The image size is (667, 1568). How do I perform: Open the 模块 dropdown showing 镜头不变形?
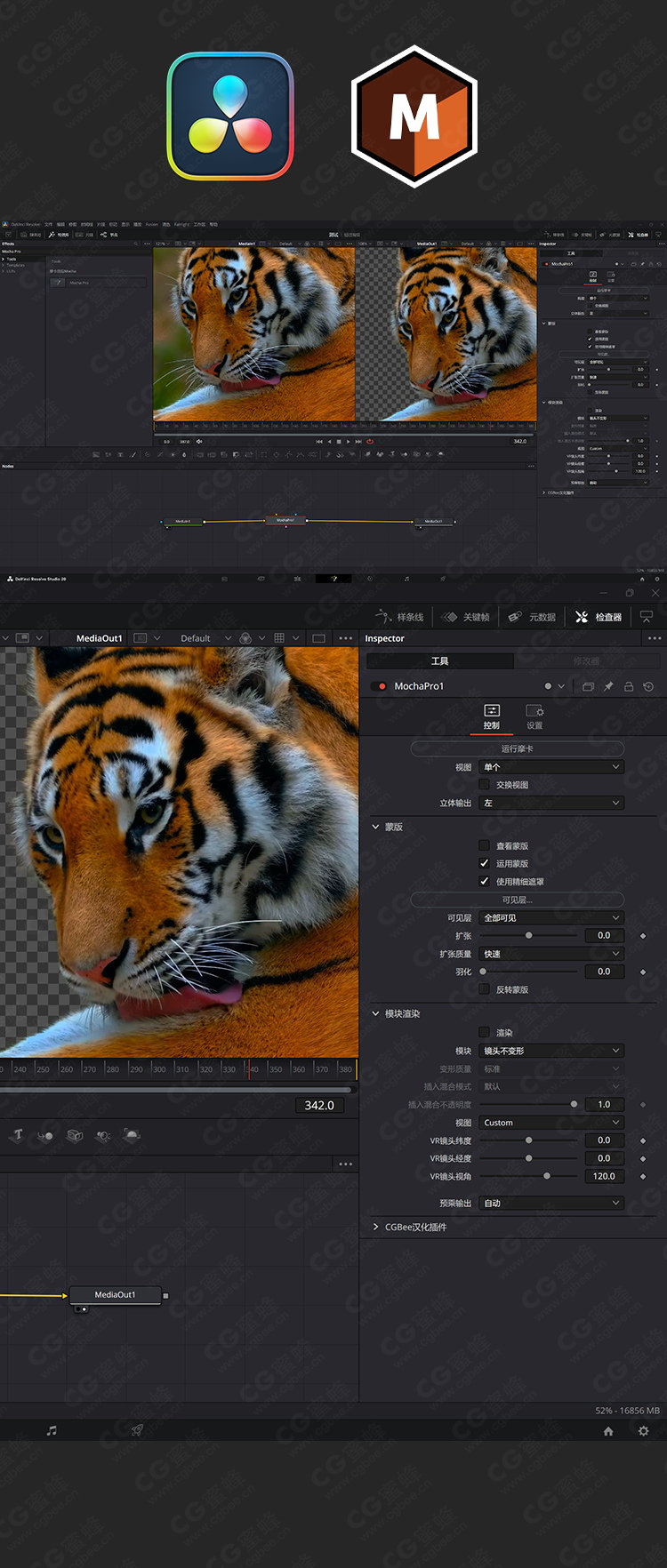(x=551, y=1051)
